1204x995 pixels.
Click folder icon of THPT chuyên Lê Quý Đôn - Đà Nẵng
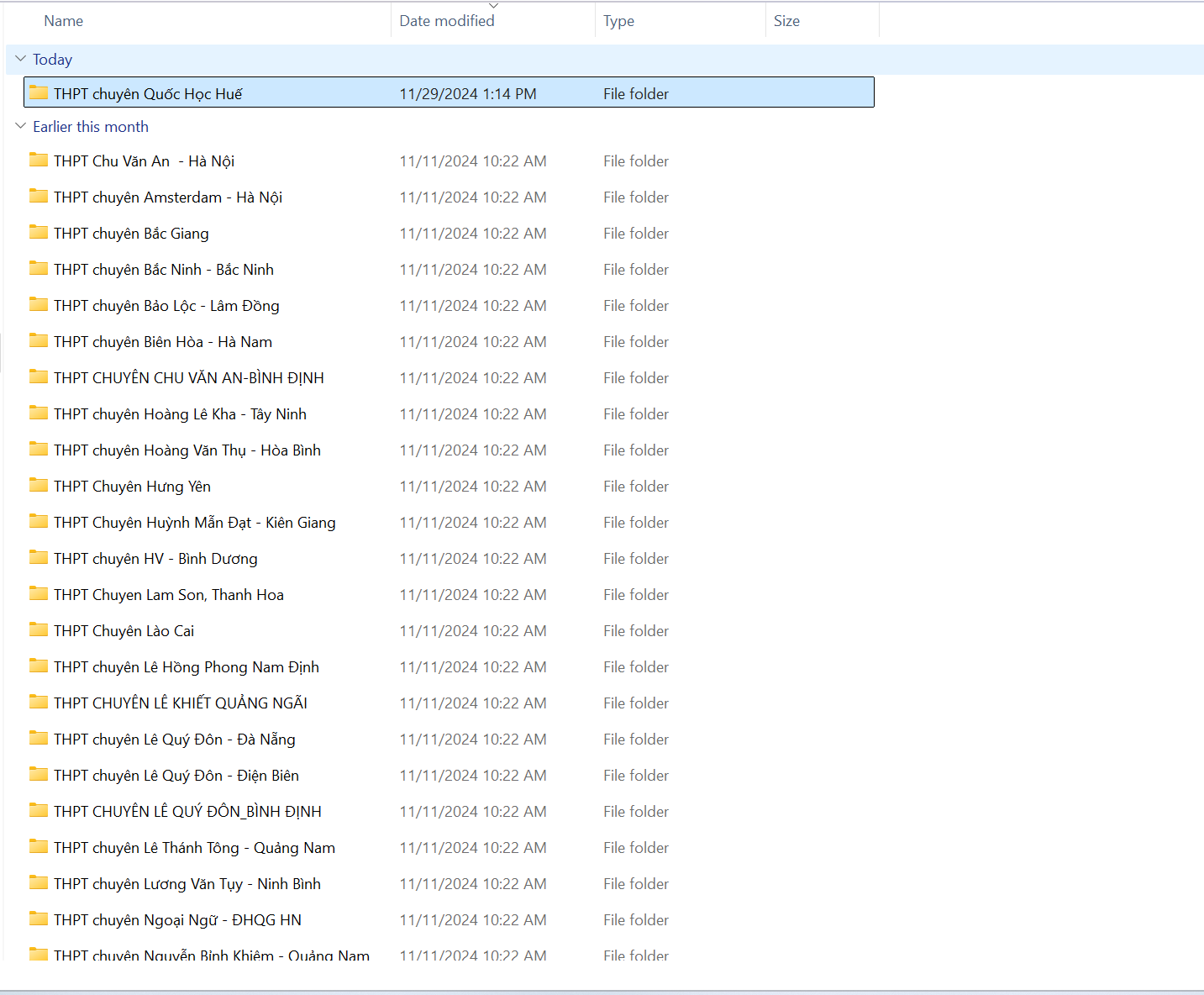tap(39, 738)
